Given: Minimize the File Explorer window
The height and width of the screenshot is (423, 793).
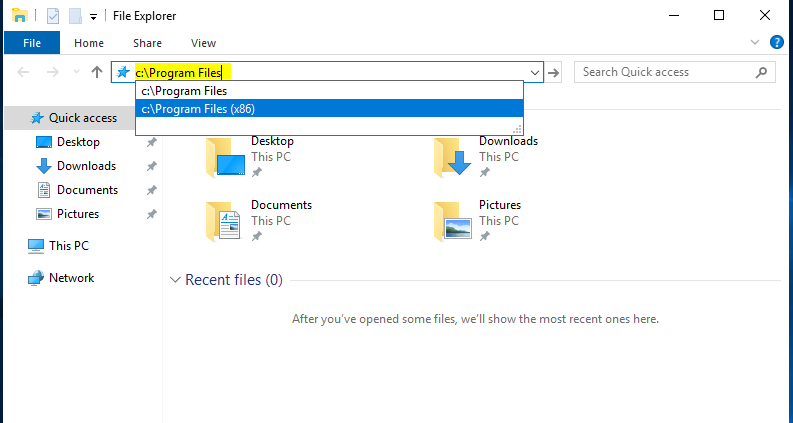Looking at the screenshot, I should (x=674, y=16).
